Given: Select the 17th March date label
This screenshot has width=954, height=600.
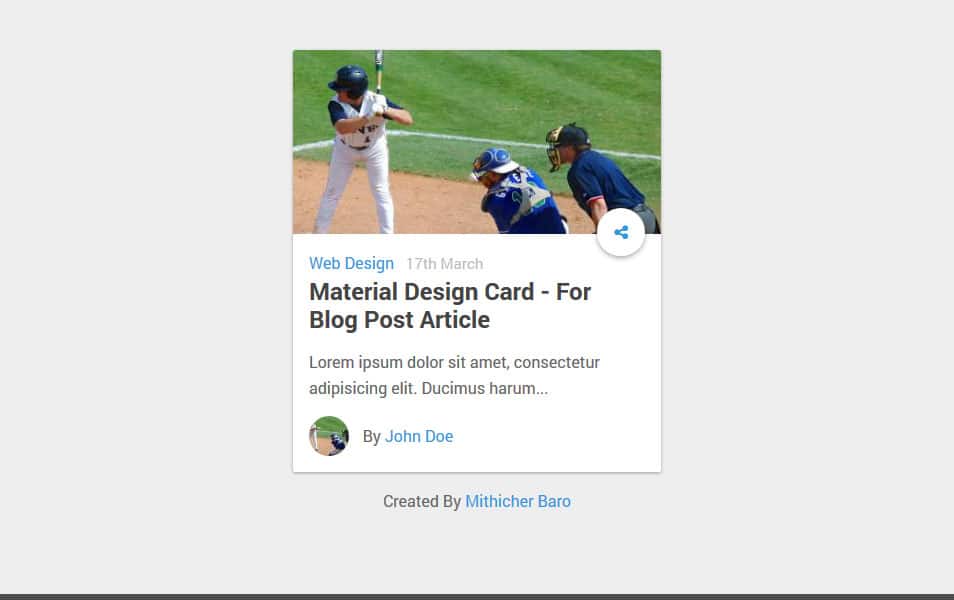Looking at the screenshot, I should [x=444, y=263].
